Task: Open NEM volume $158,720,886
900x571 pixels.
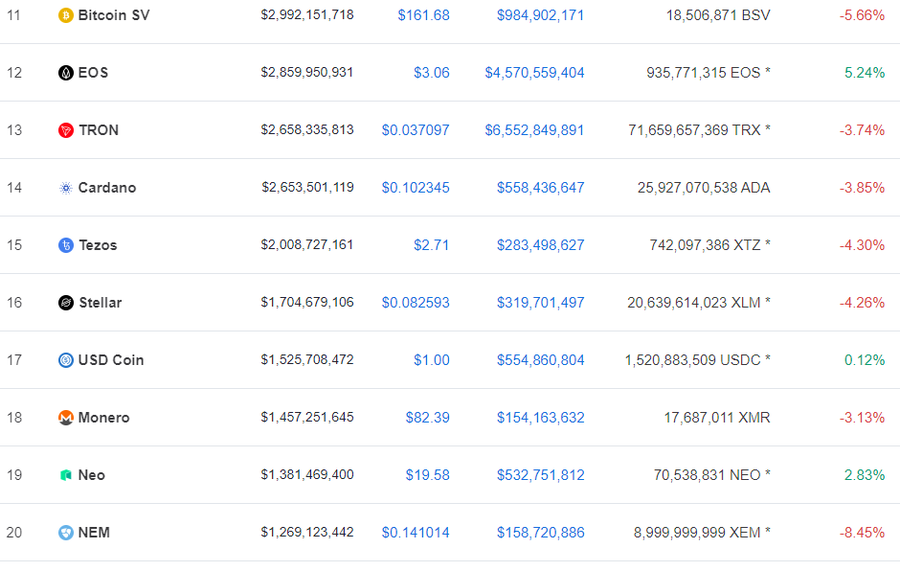Action: tap(541, 533)
